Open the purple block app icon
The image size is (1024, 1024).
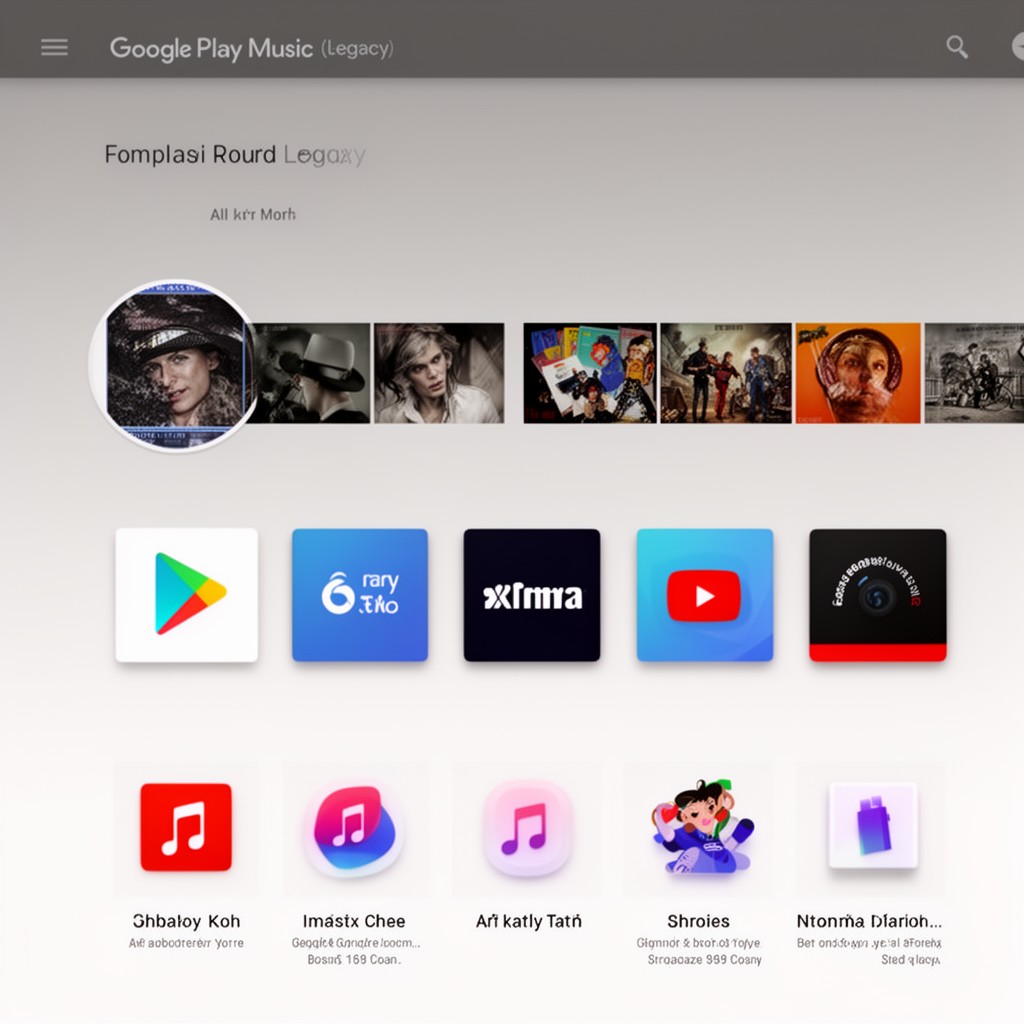point(873,825)
